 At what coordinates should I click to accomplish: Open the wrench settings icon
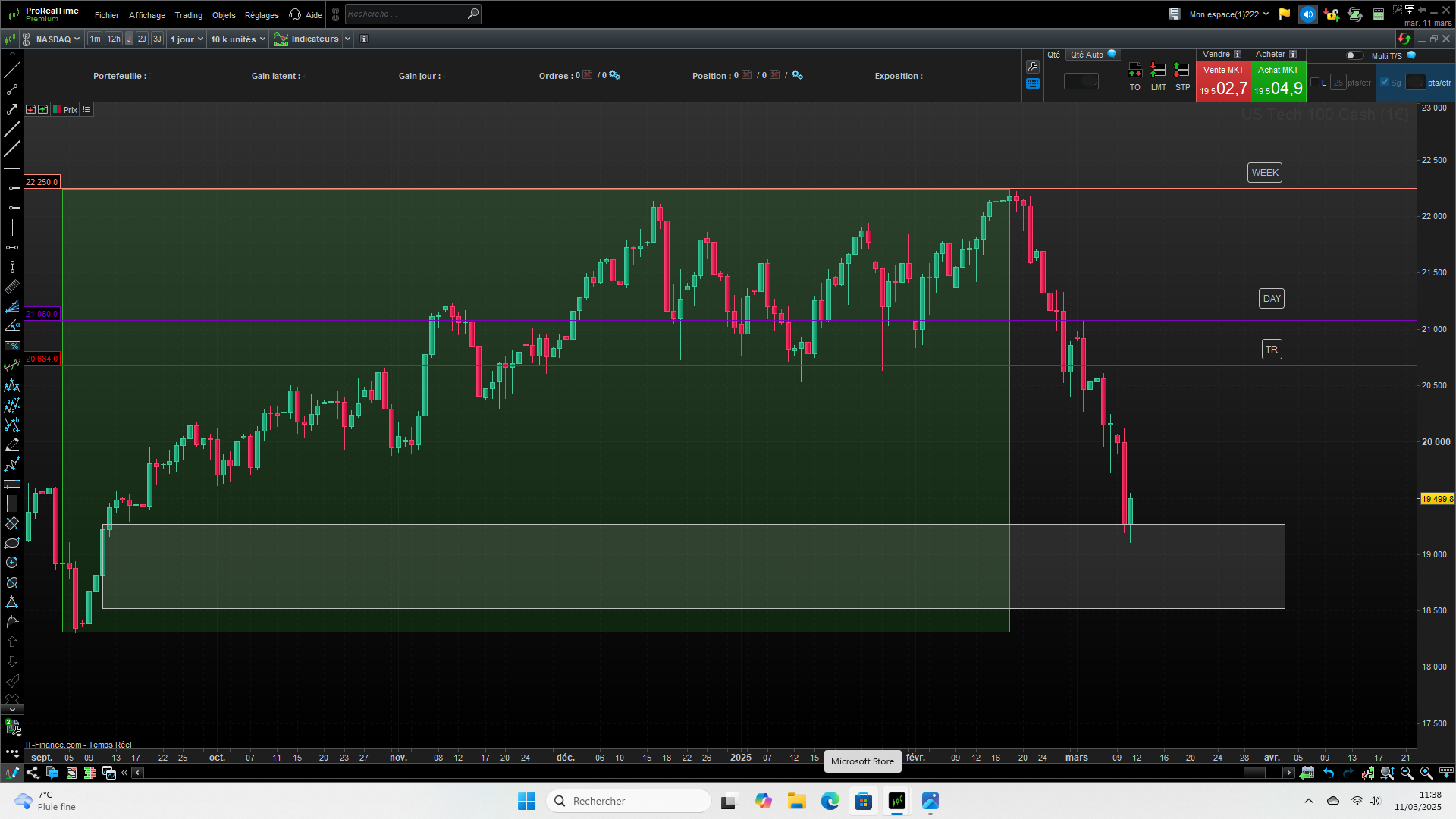(1032, 67)
